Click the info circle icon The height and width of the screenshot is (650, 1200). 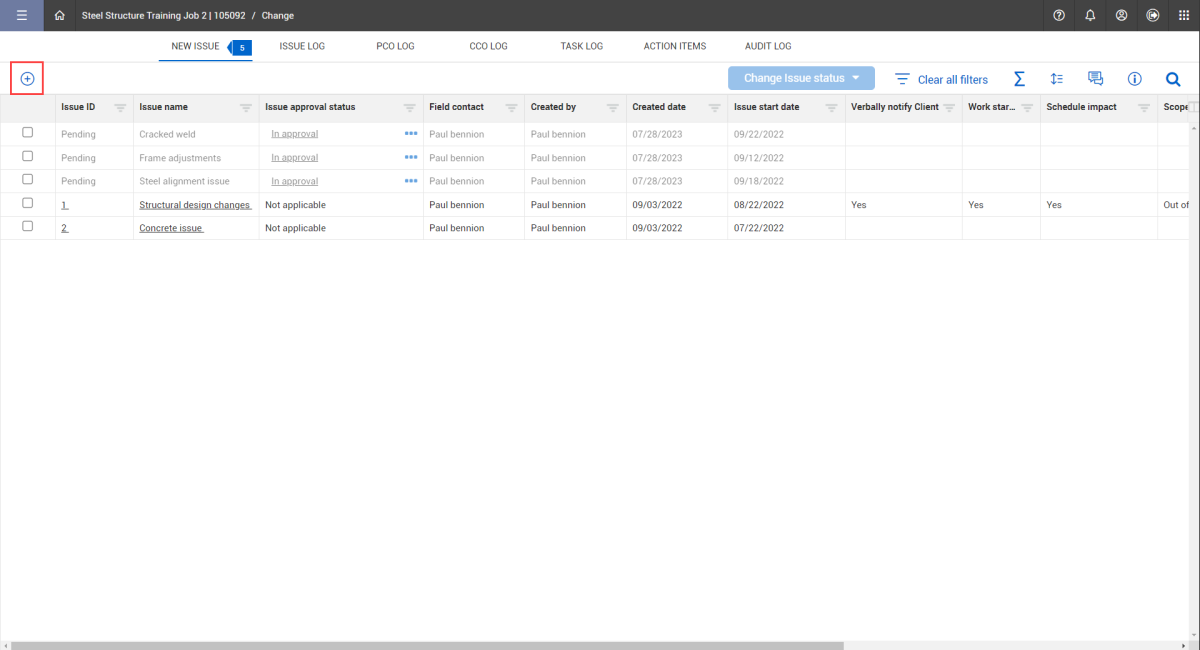(x=1134, y=79)
